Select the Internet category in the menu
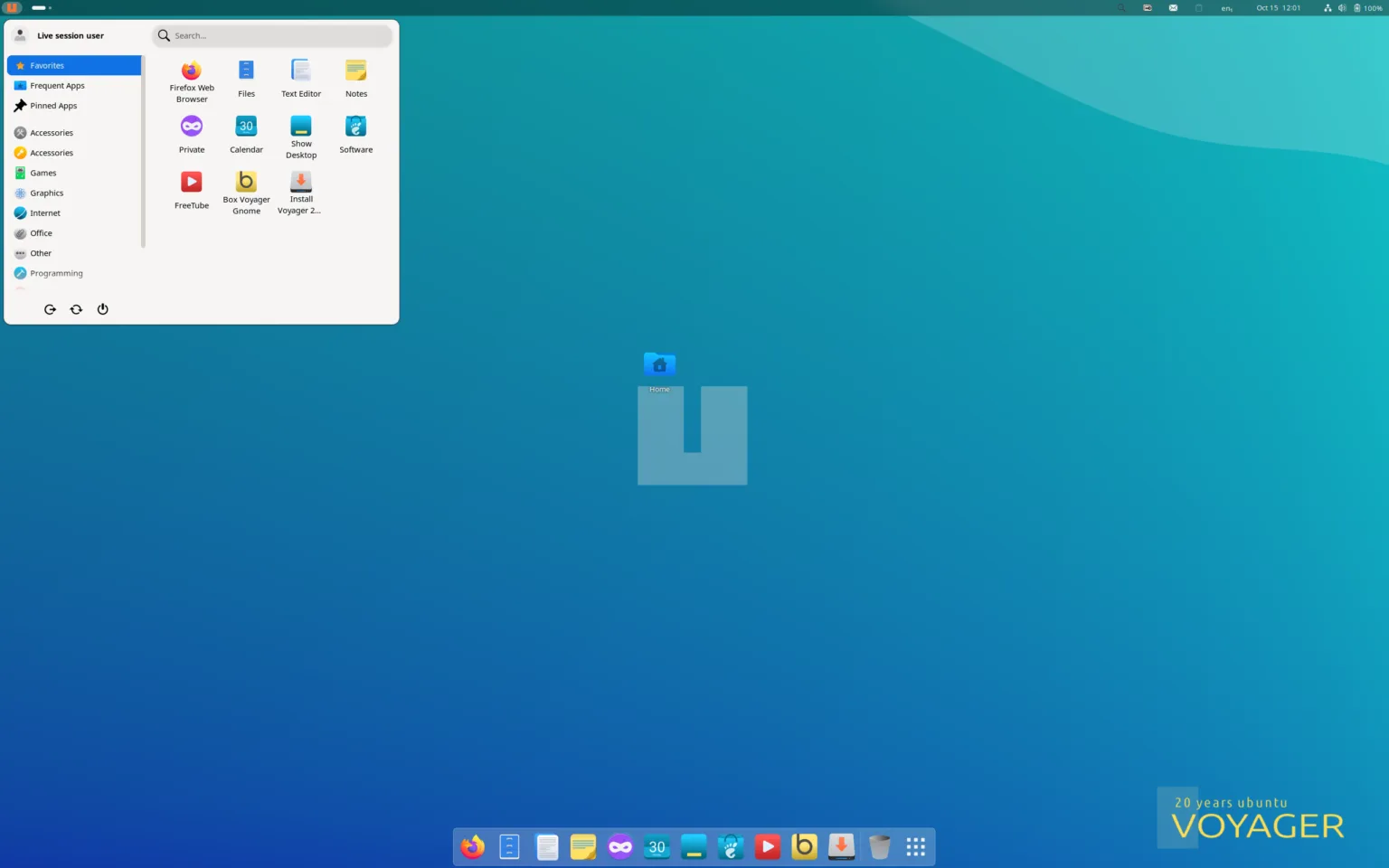The height and width of the screenshot is (868, 1389). pyautogui.click(x=45, y=213)
